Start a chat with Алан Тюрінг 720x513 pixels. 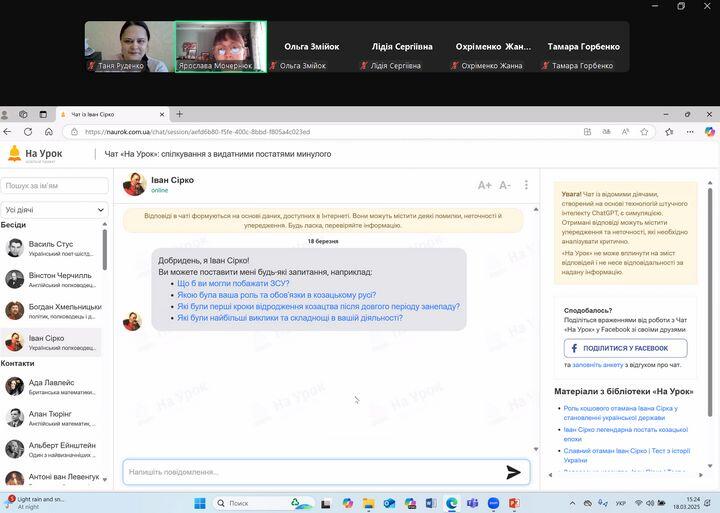tap(51, 418)
